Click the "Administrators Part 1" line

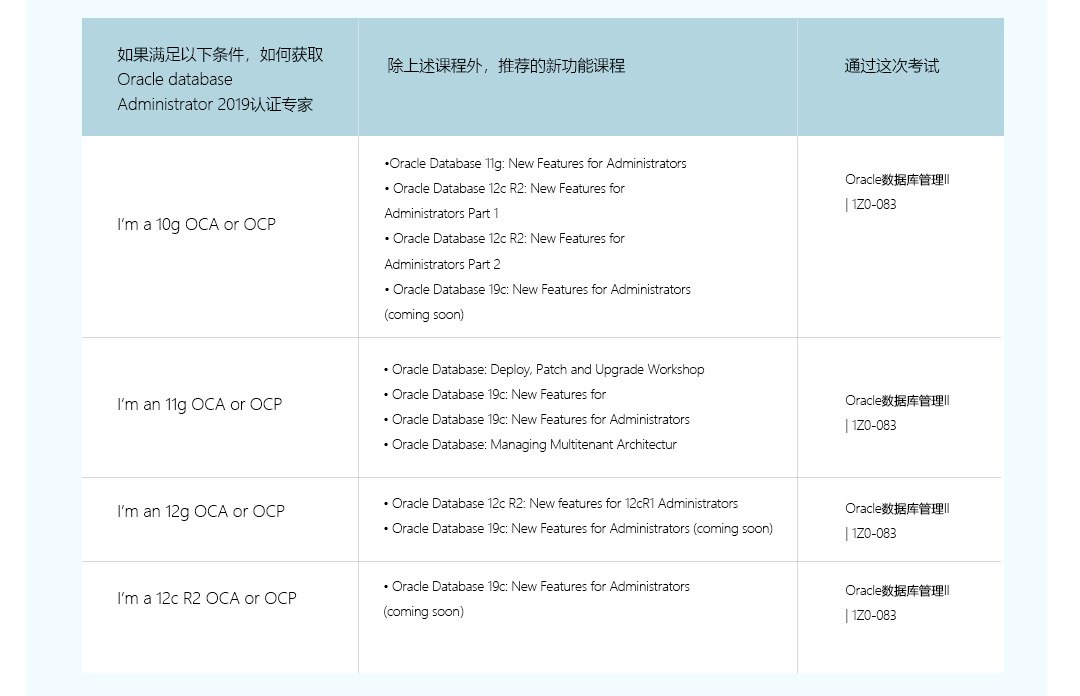tap(442, 214)
